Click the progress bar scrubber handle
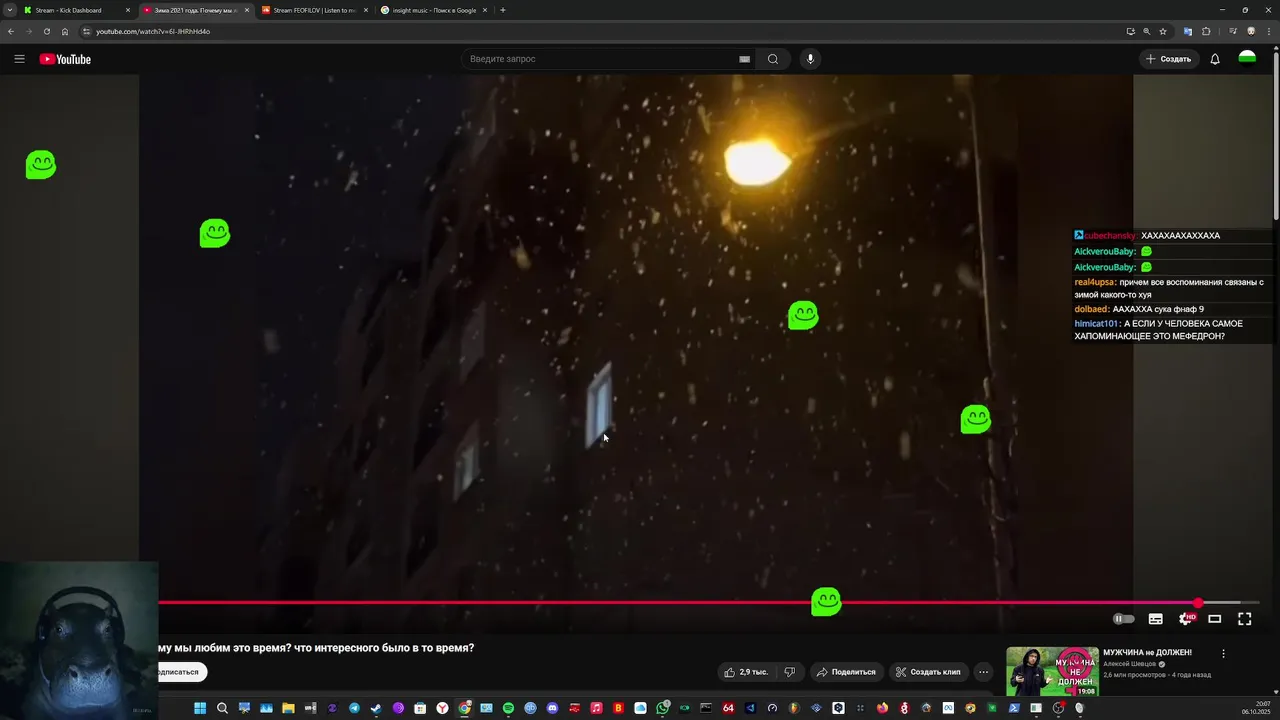Image resolution: width=1280 pixels, height=720 pixels. pos(1198,603)
